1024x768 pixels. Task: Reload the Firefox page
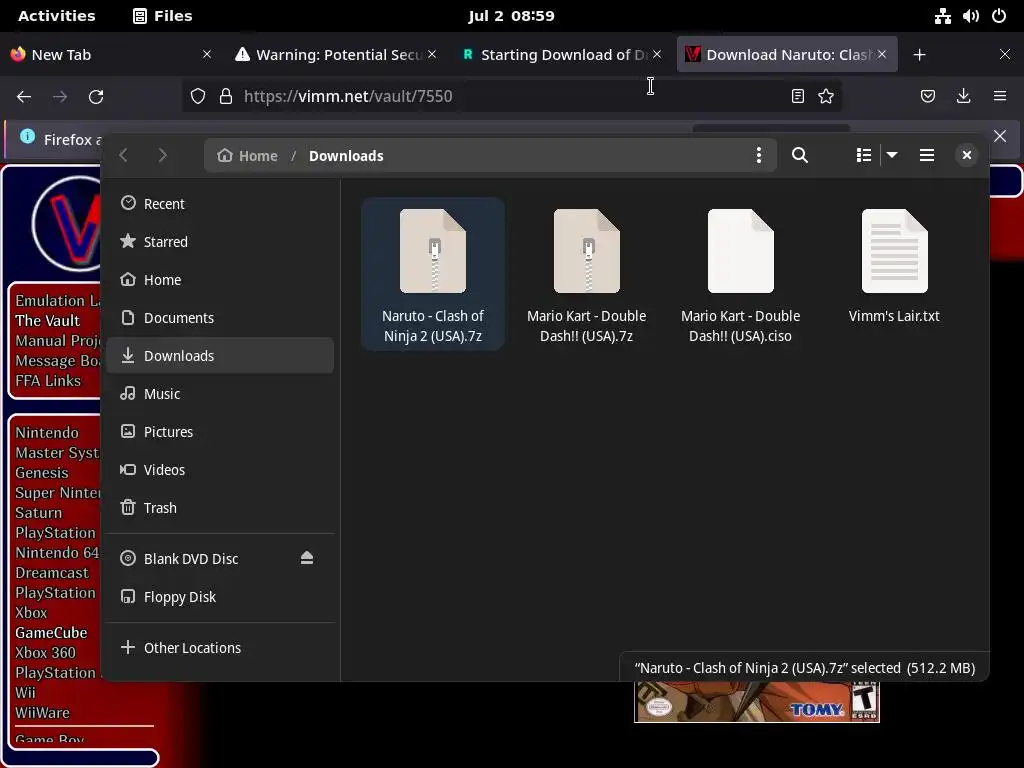pyautogui.click(x=96, y=97)
